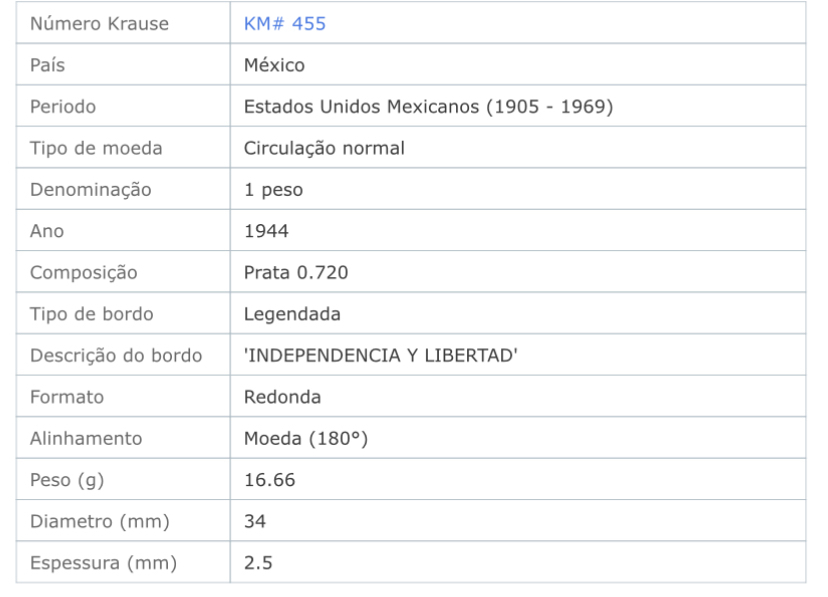Click the Periodo label
Image resolution: width=828 pixels, height=597 pixels.
63,107
